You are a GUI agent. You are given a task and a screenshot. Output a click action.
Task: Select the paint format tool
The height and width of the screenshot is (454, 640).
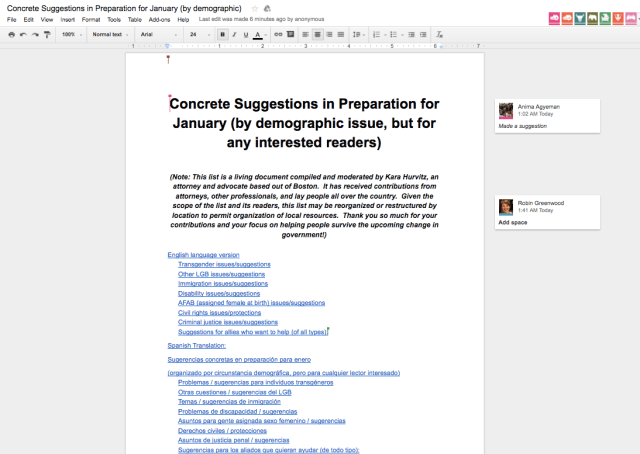coord(46,34)
